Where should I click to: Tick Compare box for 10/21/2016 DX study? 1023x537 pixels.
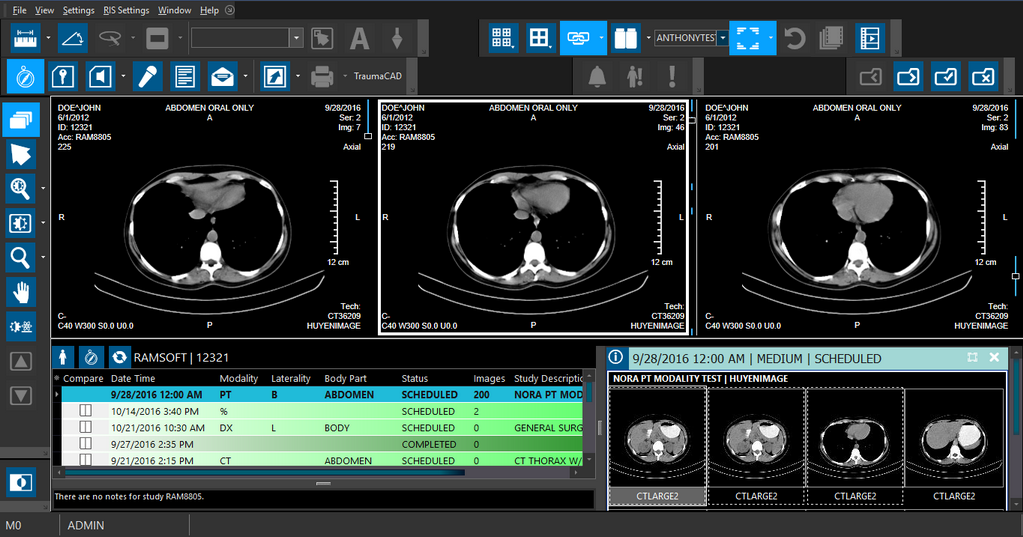coord(85,428)
